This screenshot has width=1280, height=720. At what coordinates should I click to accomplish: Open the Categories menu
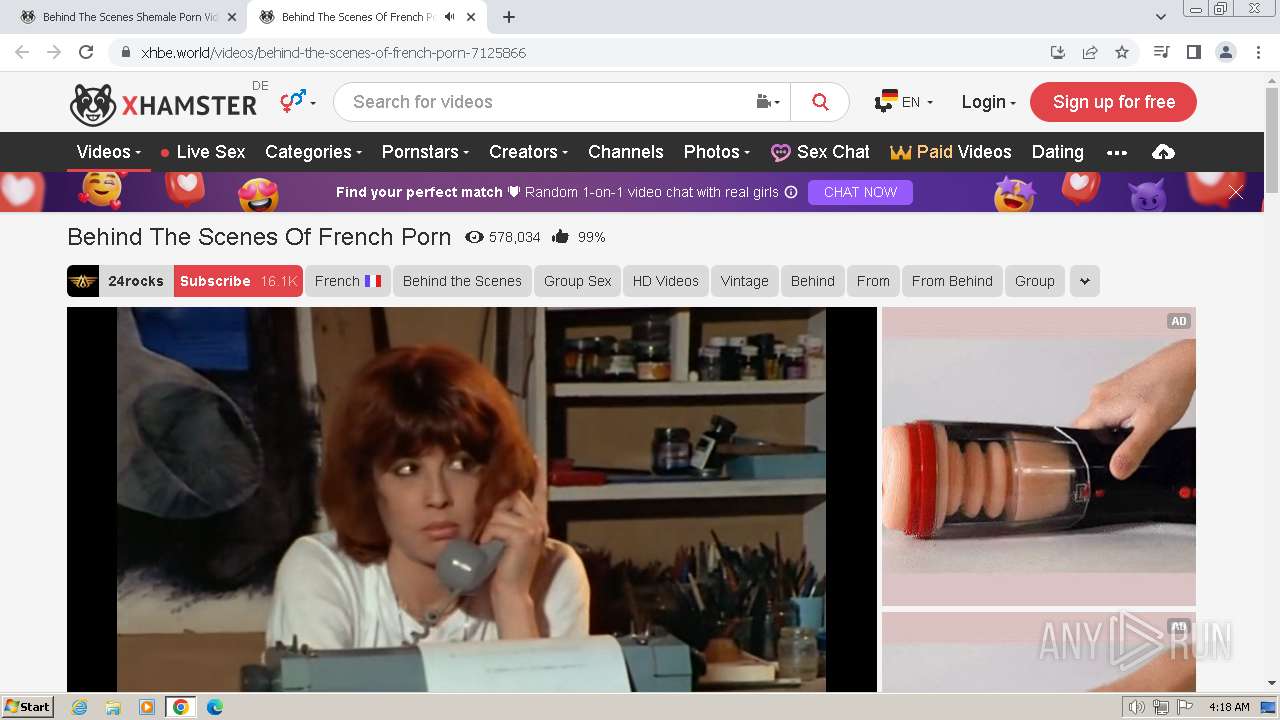313,152
